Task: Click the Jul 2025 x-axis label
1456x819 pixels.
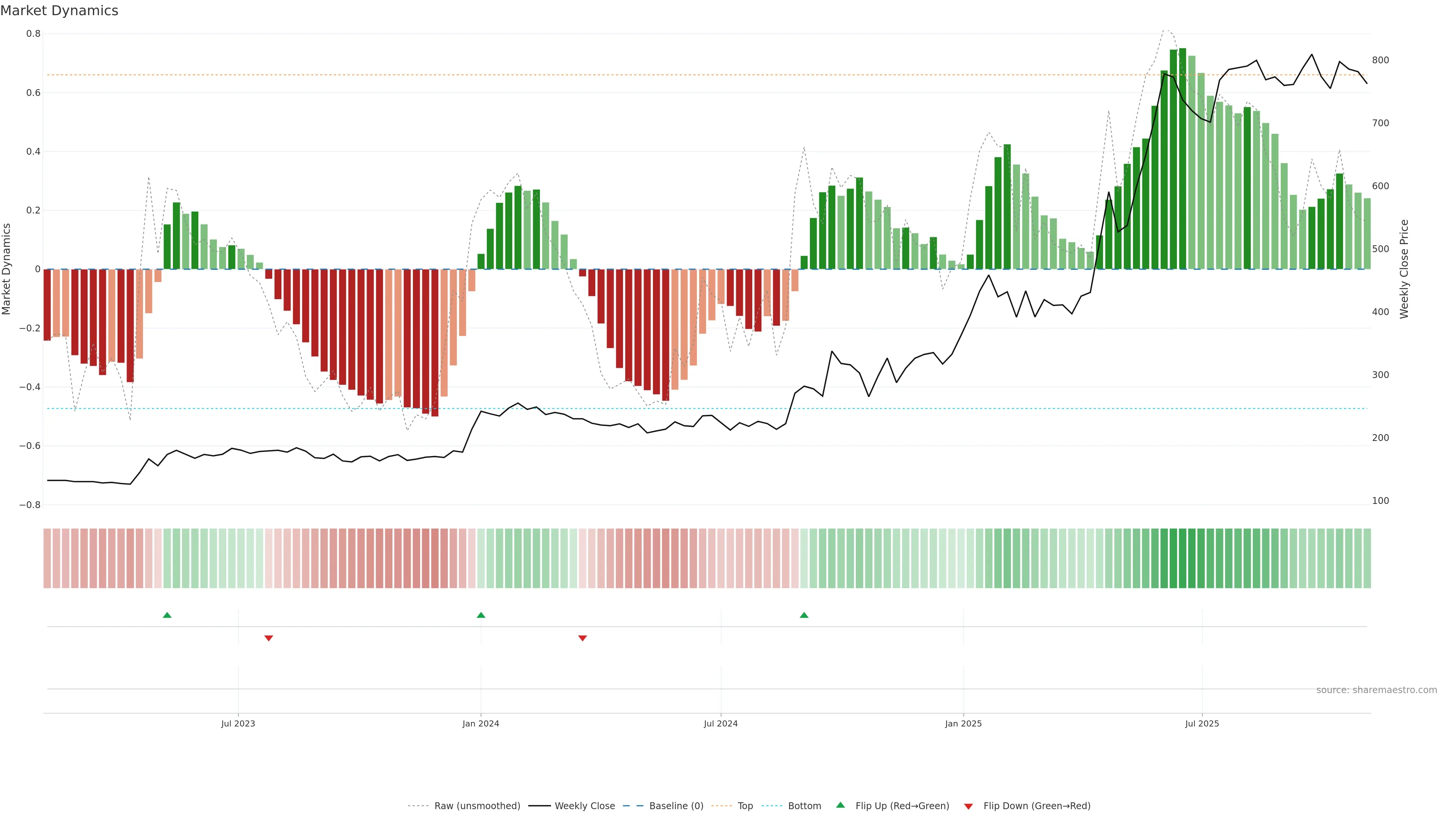Action: click(x=1202, y=723)
